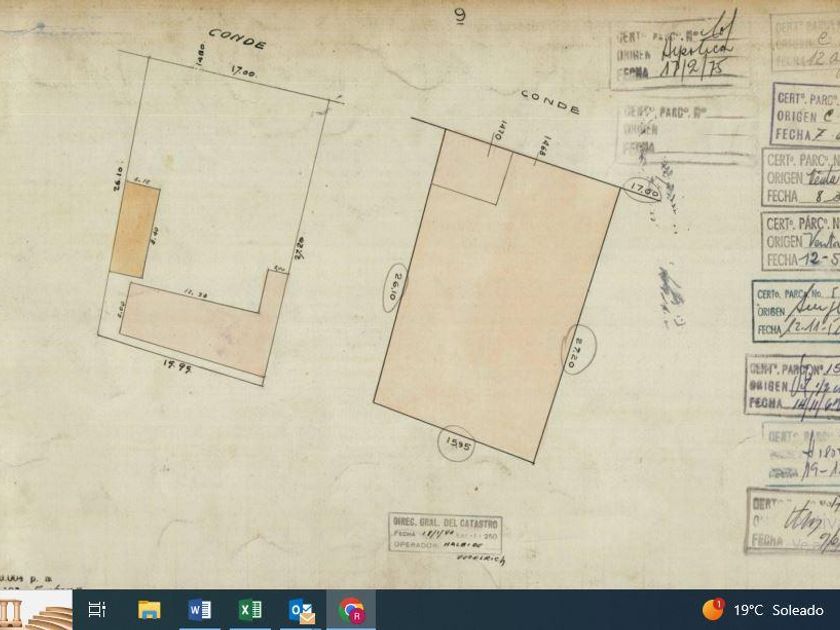Image resolution: width=840 pixels, height=630 pixels.
Task: Click the circled 1700 measurement
Action: [643, 187]
